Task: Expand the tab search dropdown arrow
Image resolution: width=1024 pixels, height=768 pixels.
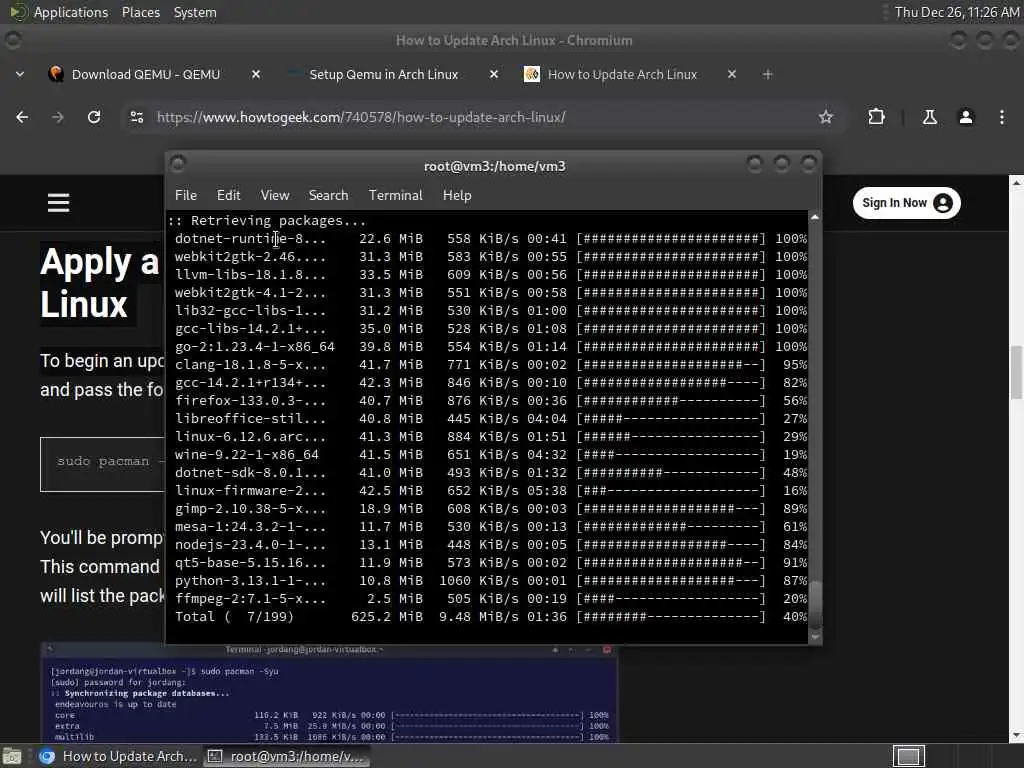Action: 20,74
